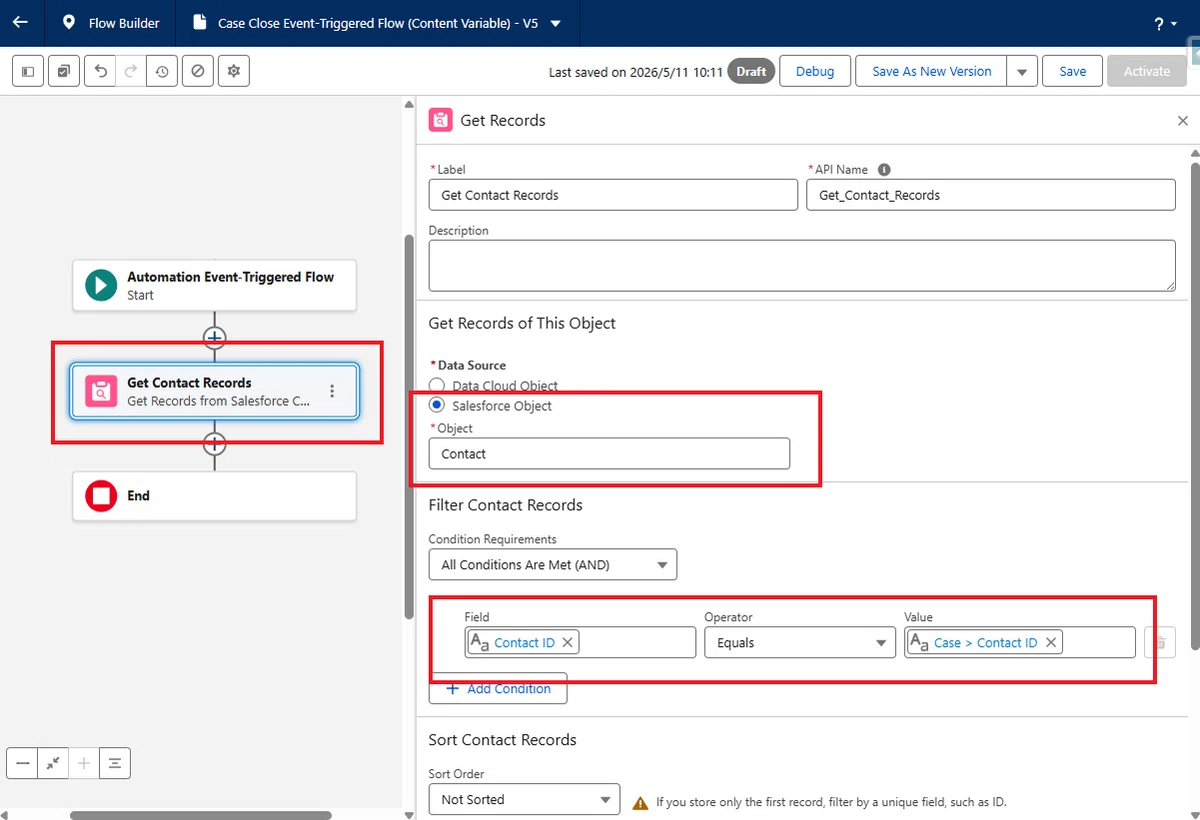Click the Last saved timestamp text
1200x820 pixels.
tap(636, 72)
